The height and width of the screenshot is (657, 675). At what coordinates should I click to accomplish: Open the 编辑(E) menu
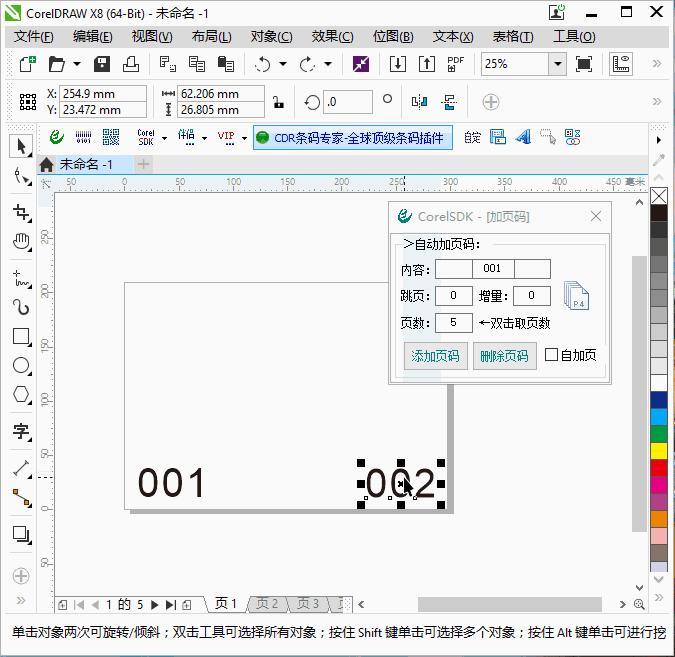click(x=93, y=37)
